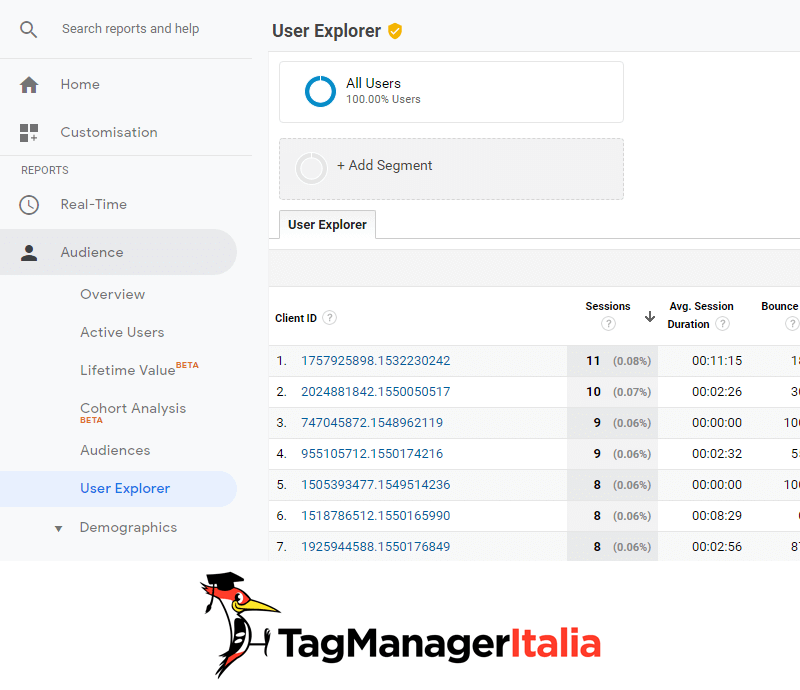This screenshot has width=800, height=690.
Task: Sort by Bounce column header
Action: [780, 306]
